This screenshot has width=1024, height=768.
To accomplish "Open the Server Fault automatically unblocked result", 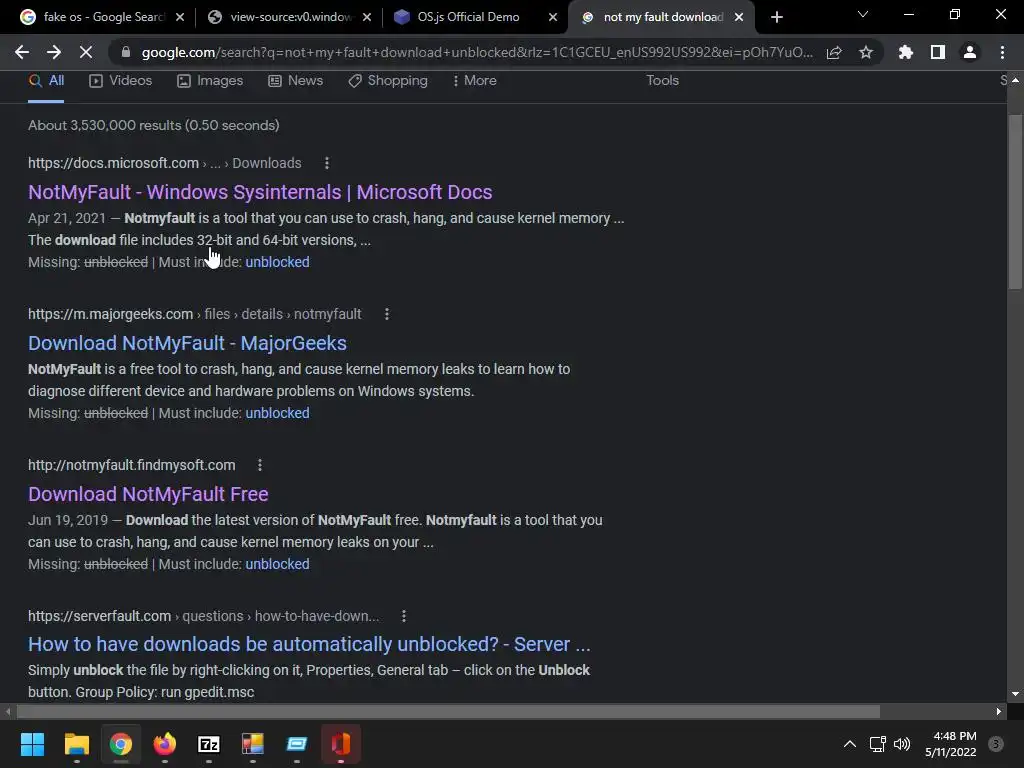I will point(309,644).
